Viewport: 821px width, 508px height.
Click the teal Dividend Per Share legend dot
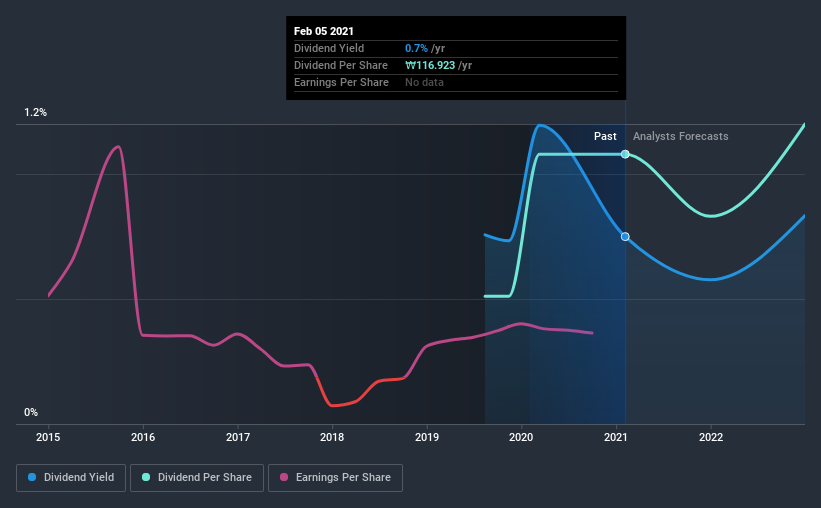tap(146, 477)
